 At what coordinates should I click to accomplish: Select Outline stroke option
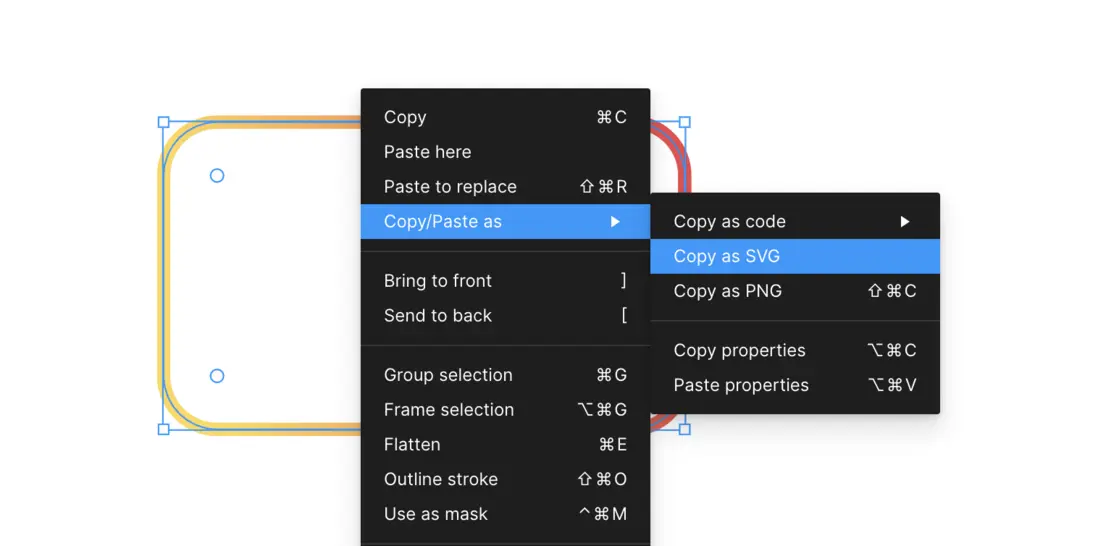[441, 479]
